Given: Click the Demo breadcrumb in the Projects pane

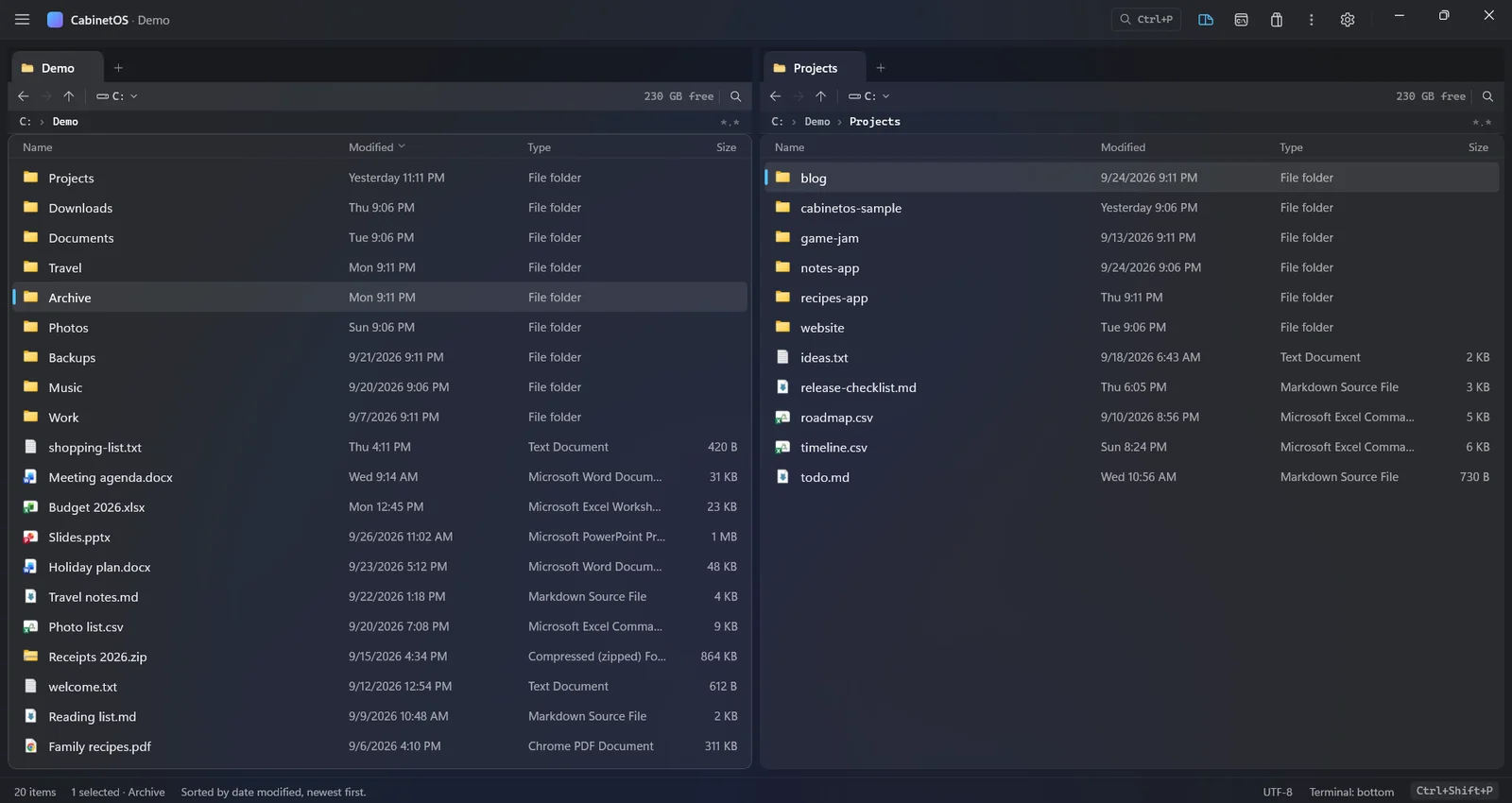Looking at the screenshot, I should coord(817,122).
